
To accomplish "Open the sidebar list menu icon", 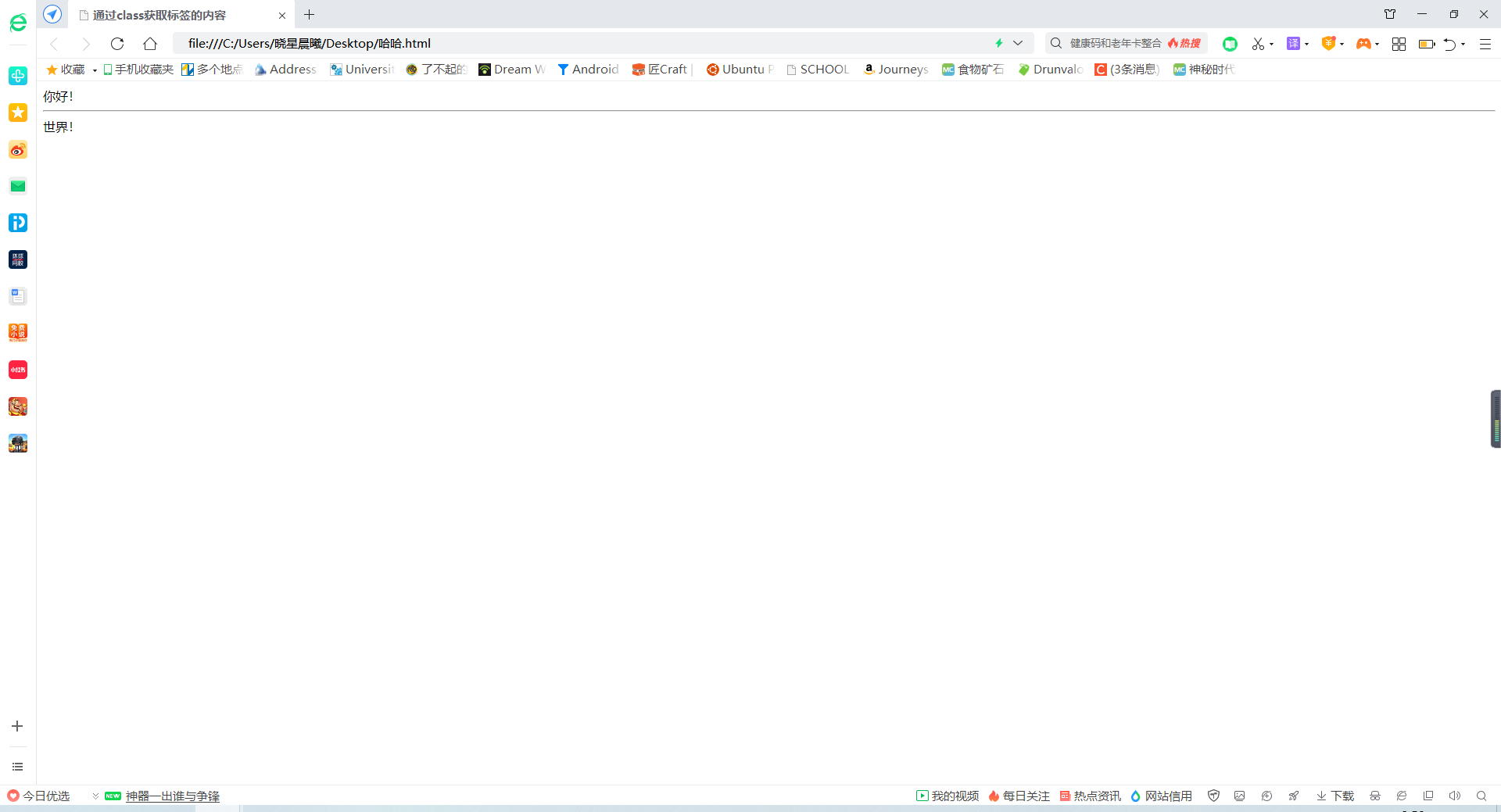I will [17, 767].
